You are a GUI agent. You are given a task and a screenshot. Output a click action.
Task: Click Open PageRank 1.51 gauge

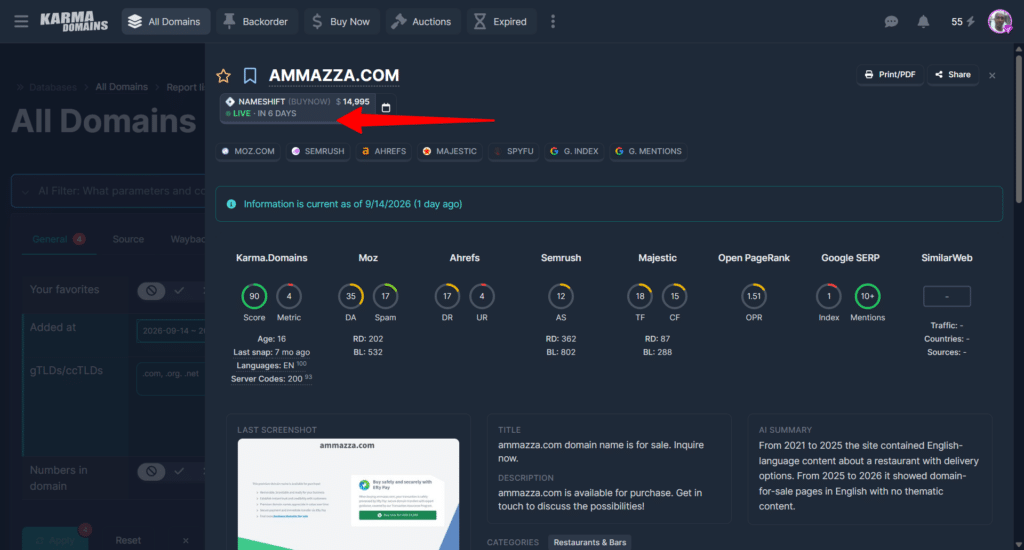(x=754, y=297)
